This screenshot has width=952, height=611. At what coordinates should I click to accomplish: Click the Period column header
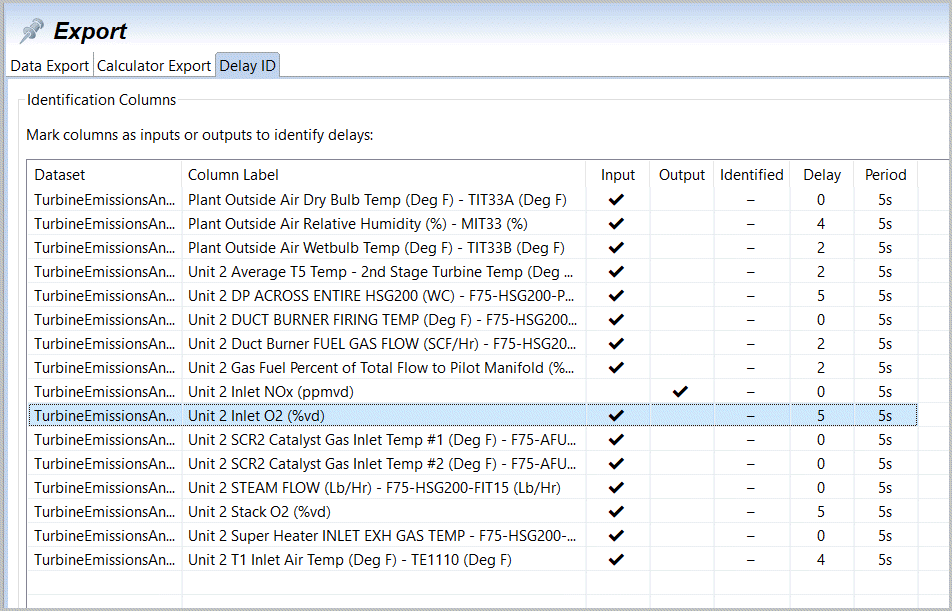tap(885, 175)
